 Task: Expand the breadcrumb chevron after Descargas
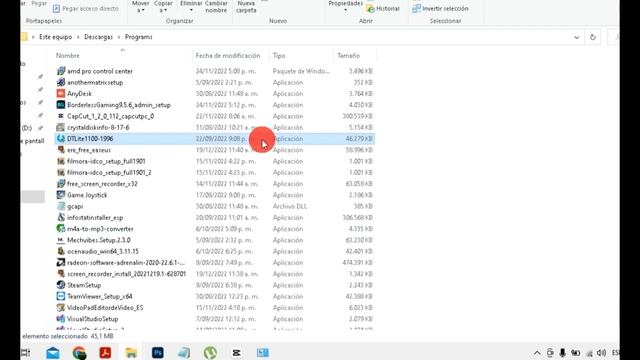(x=119, y=37)
